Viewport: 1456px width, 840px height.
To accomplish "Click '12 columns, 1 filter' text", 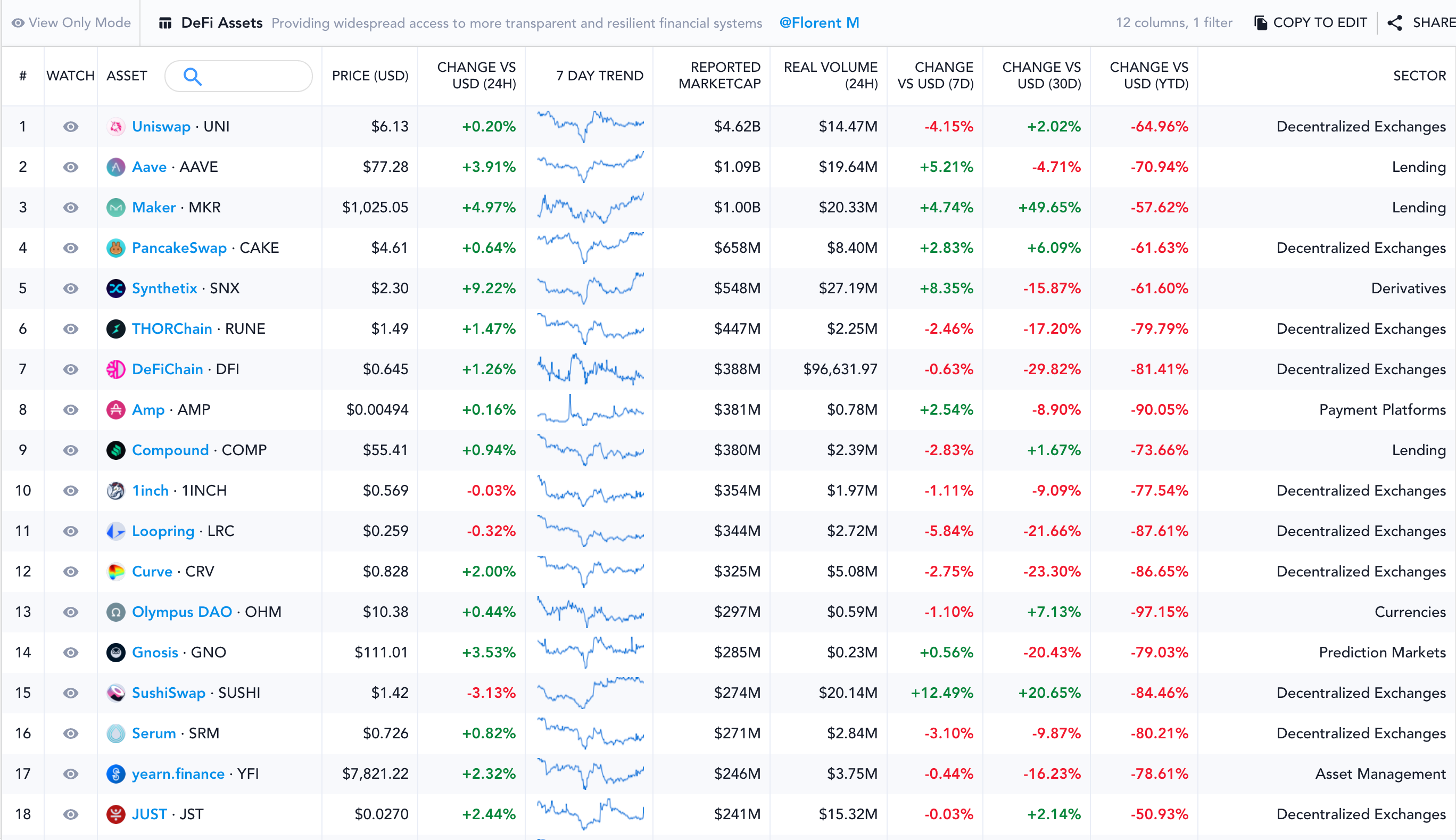I will pyautogui.click(x=1173, y=22).
